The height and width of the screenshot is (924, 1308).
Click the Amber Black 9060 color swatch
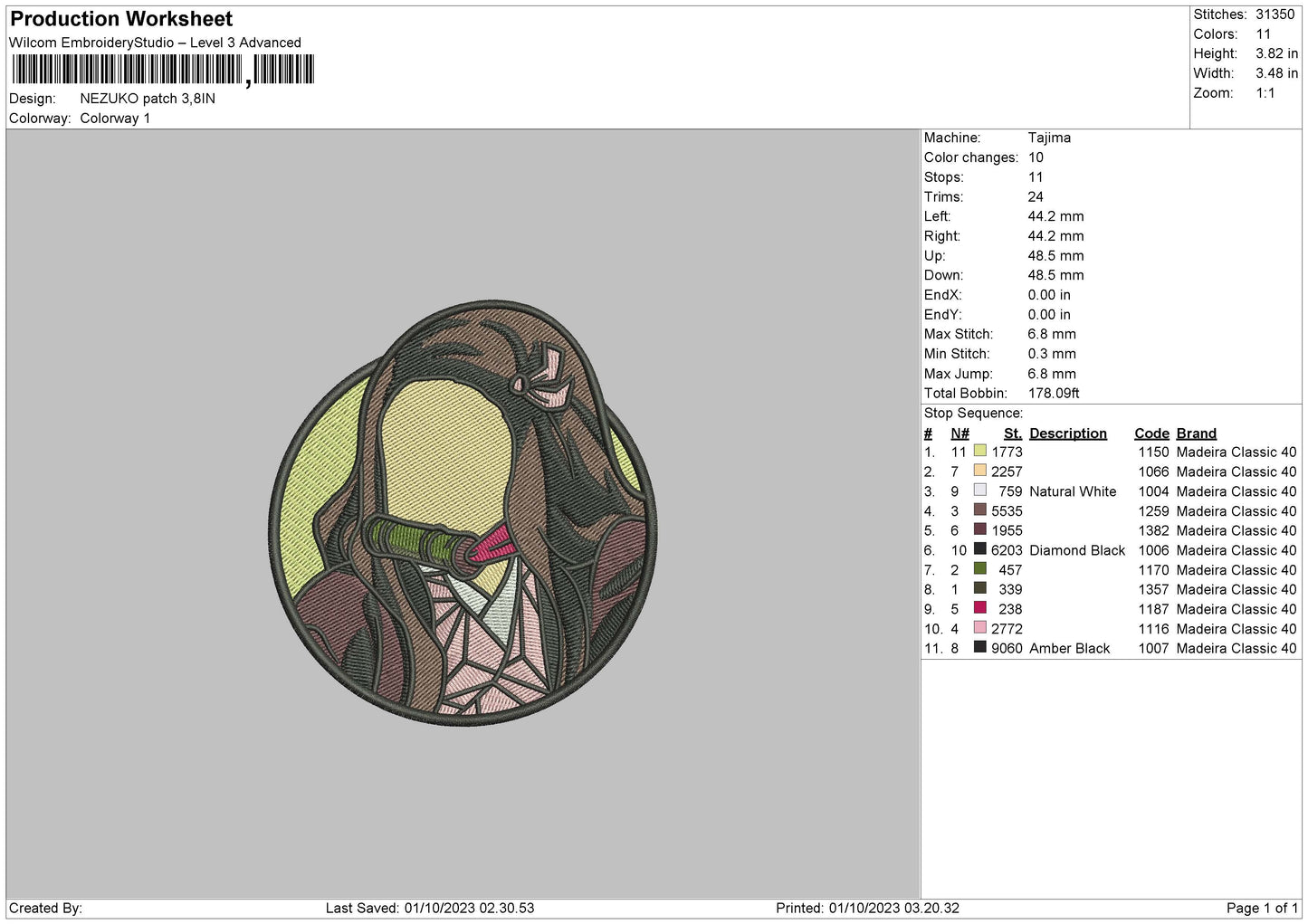(979, 647)
